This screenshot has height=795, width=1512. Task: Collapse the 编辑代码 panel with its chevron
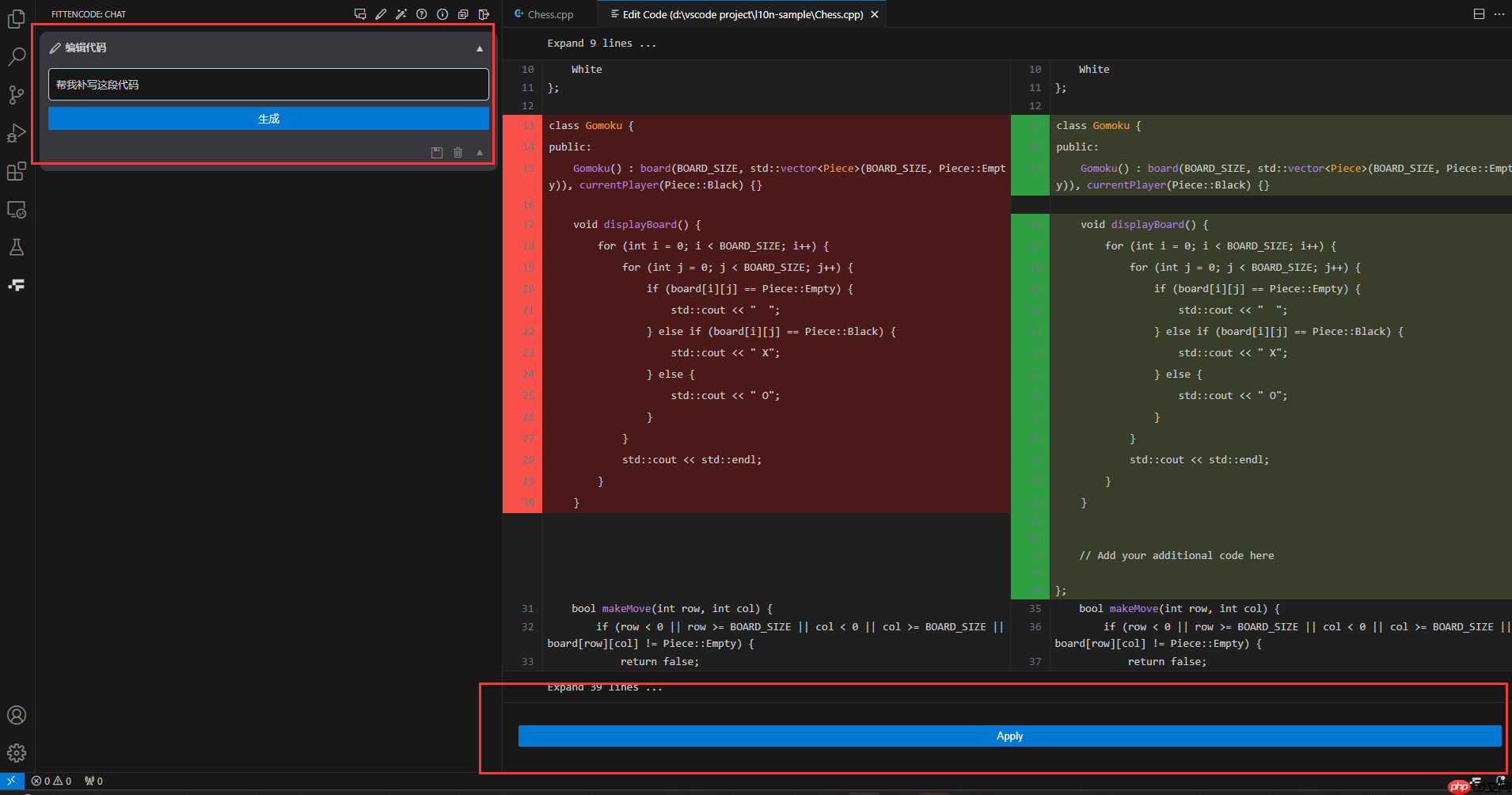pyautogui.click(x=479, y=48)
